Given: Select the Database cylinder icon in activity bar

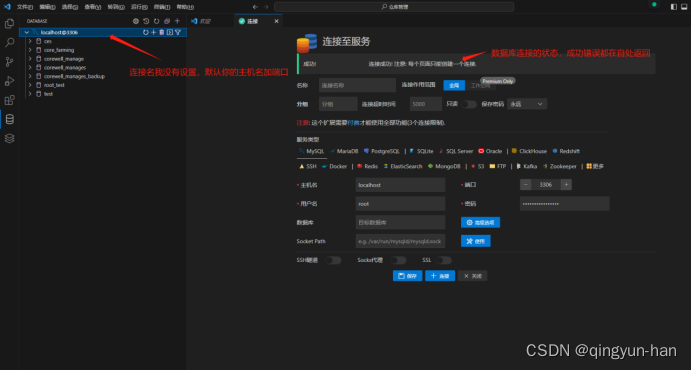Looking at the screenshot, I should (9, 119).
